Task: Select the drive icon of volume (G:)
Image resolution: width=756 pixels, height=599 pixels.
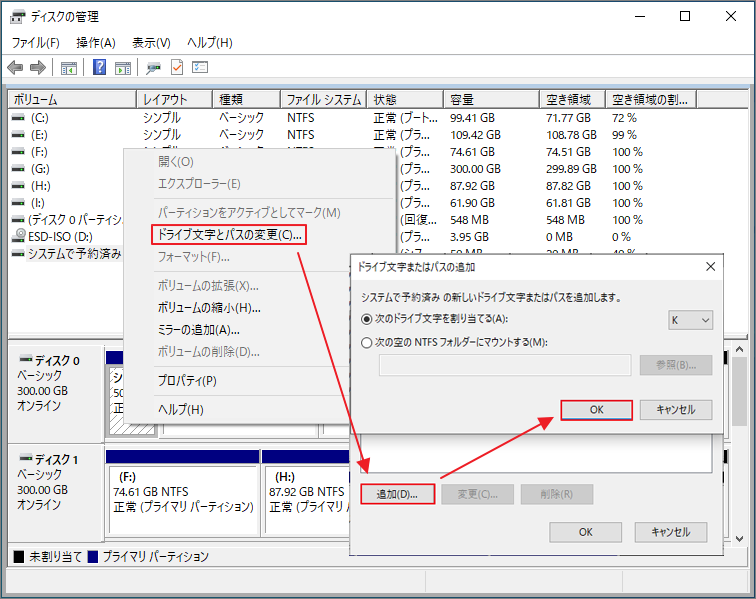Action: click(x=18, y=169)
